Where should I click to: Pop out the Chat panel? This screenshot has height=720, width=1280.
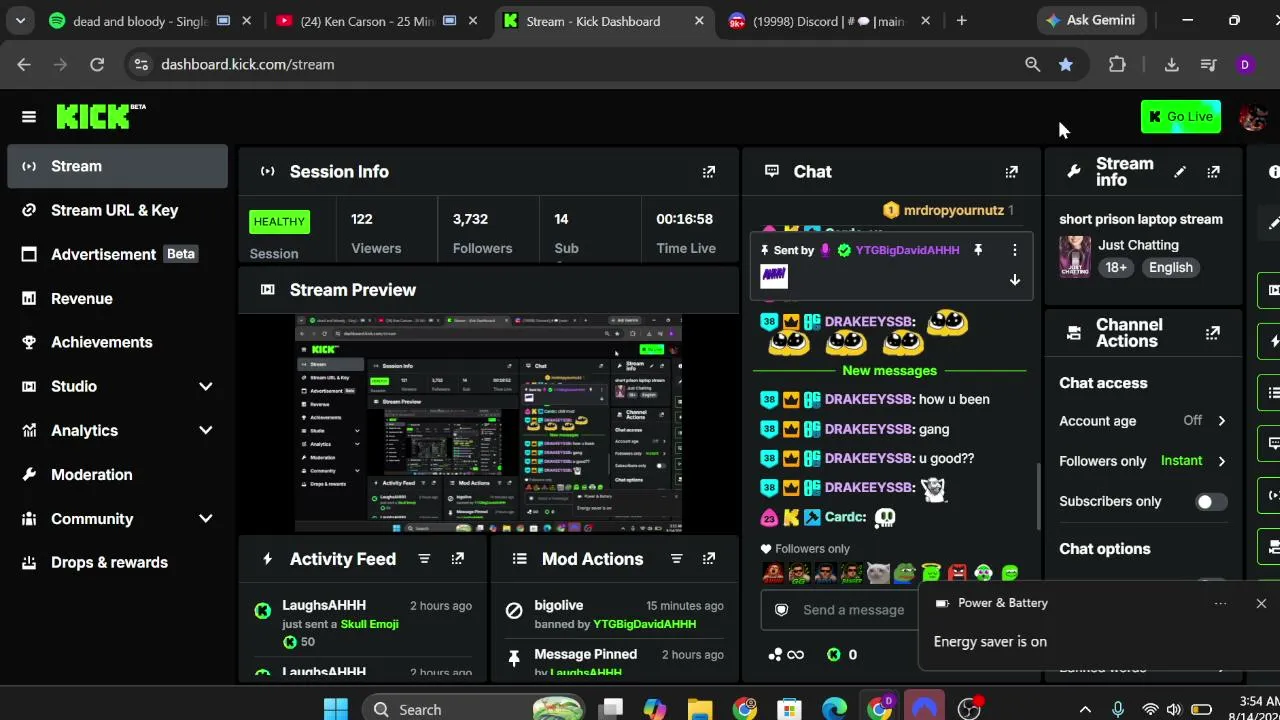[x=1012, y=172]
